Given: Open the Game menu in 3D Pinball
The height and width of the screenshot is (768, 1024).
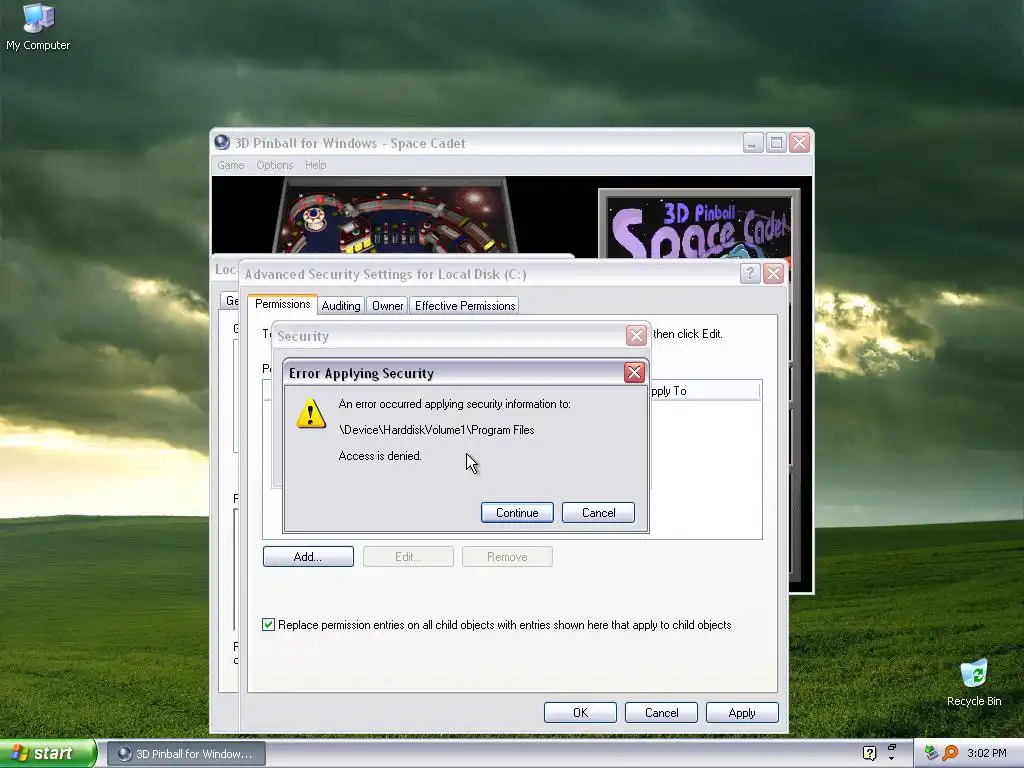Looking at the screenshot, I should (231, 165).
